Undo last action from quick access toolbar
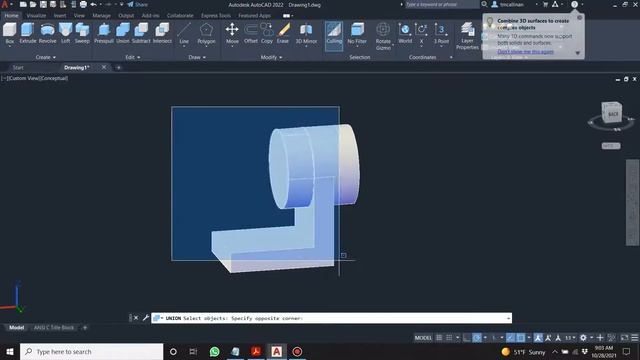 (x=93, y=4)
